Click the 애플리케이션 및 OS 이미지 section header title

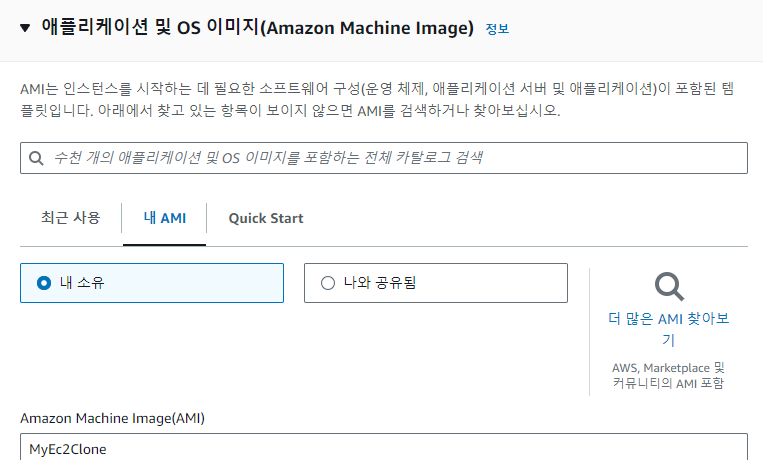(257, 28)
